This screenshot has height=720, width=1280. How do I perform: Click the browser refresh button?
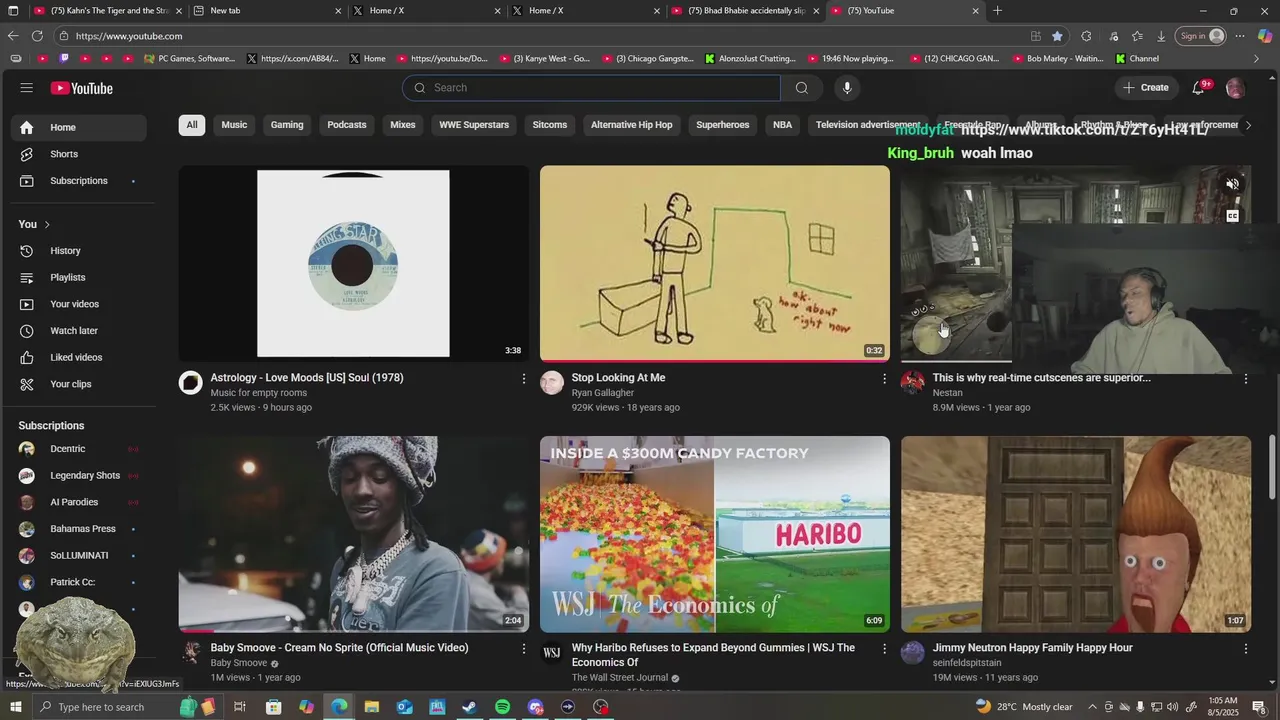(x=37, y=36)
